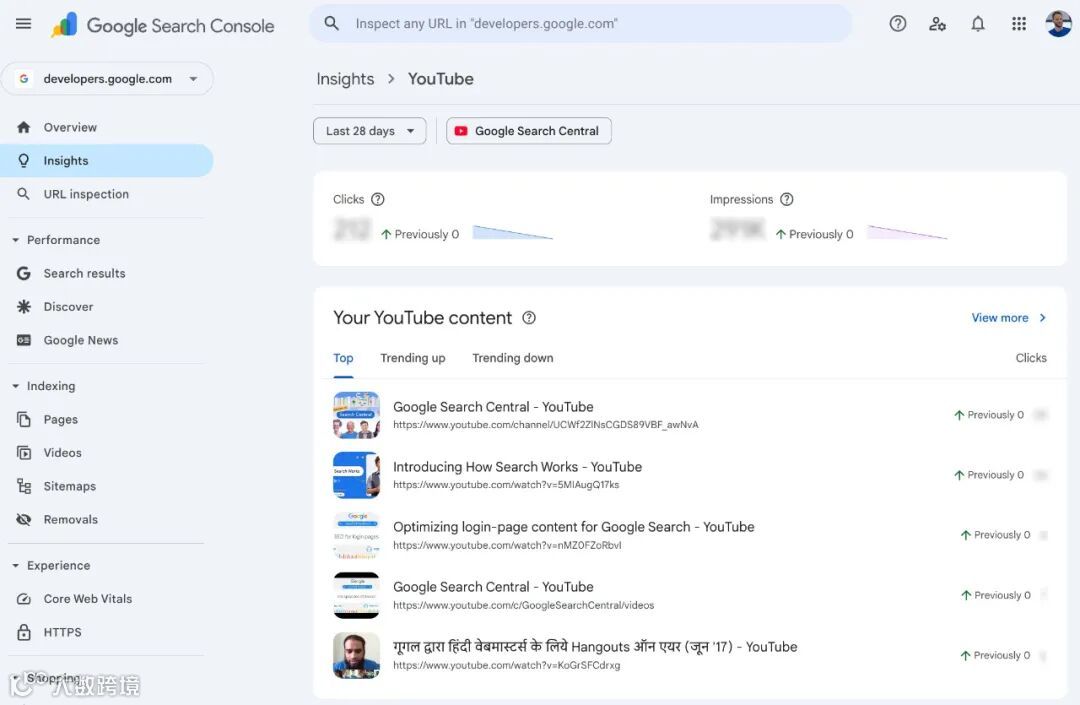Click the Discover asterisk icon
Viewport: 1080px width, 705px height.
click(x=23, y=306)
